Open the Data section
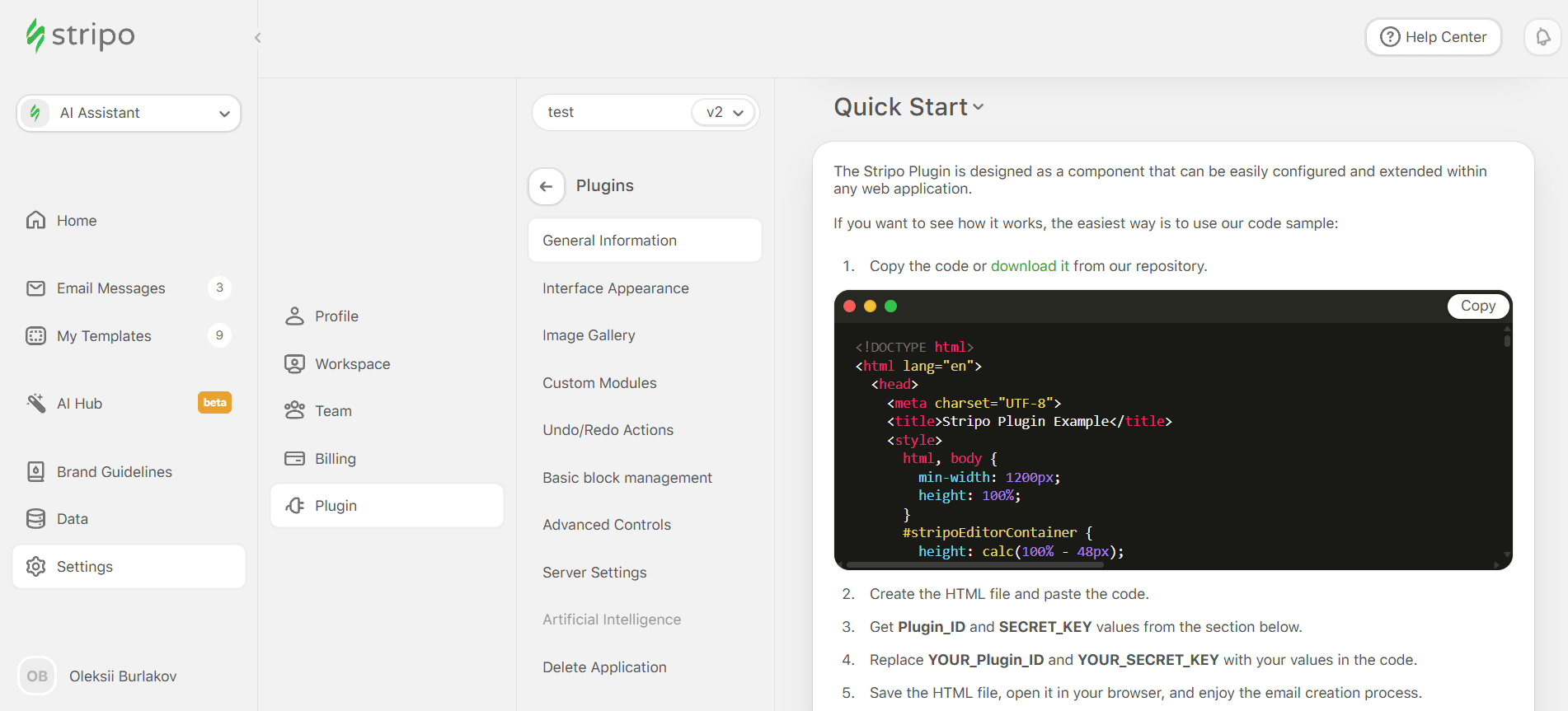 coord(129,518)
